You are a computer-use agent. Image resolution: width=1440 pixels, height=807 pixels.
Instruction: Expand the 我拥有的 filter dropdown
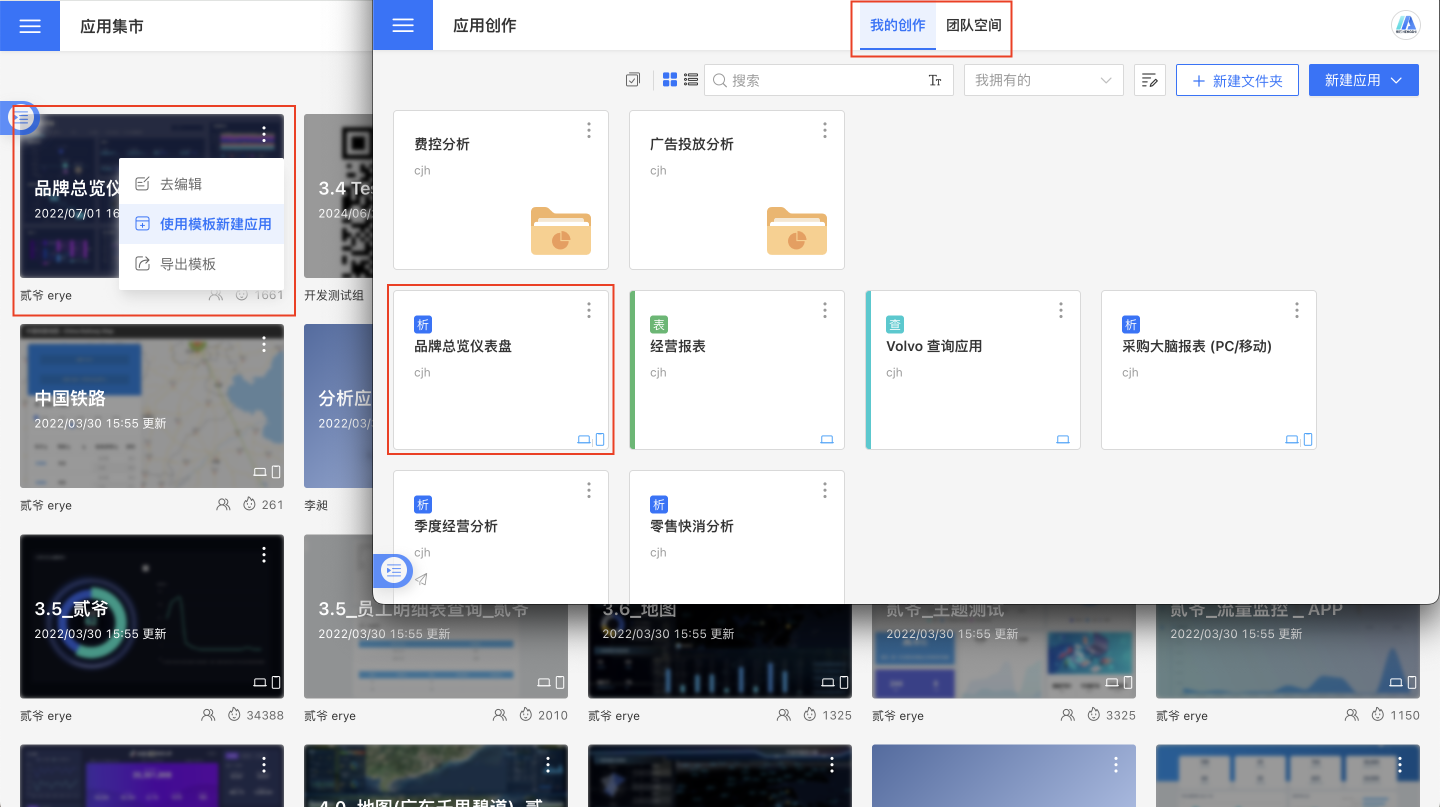tap(1043, 80)
